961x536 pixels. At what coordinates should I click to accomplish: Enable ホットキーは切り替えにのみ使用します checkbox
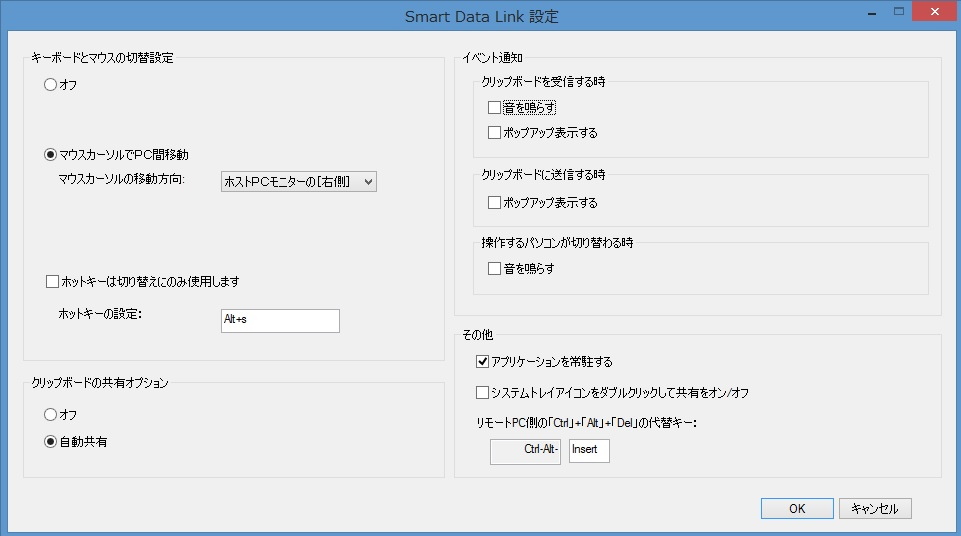click(x=53, y=282)
